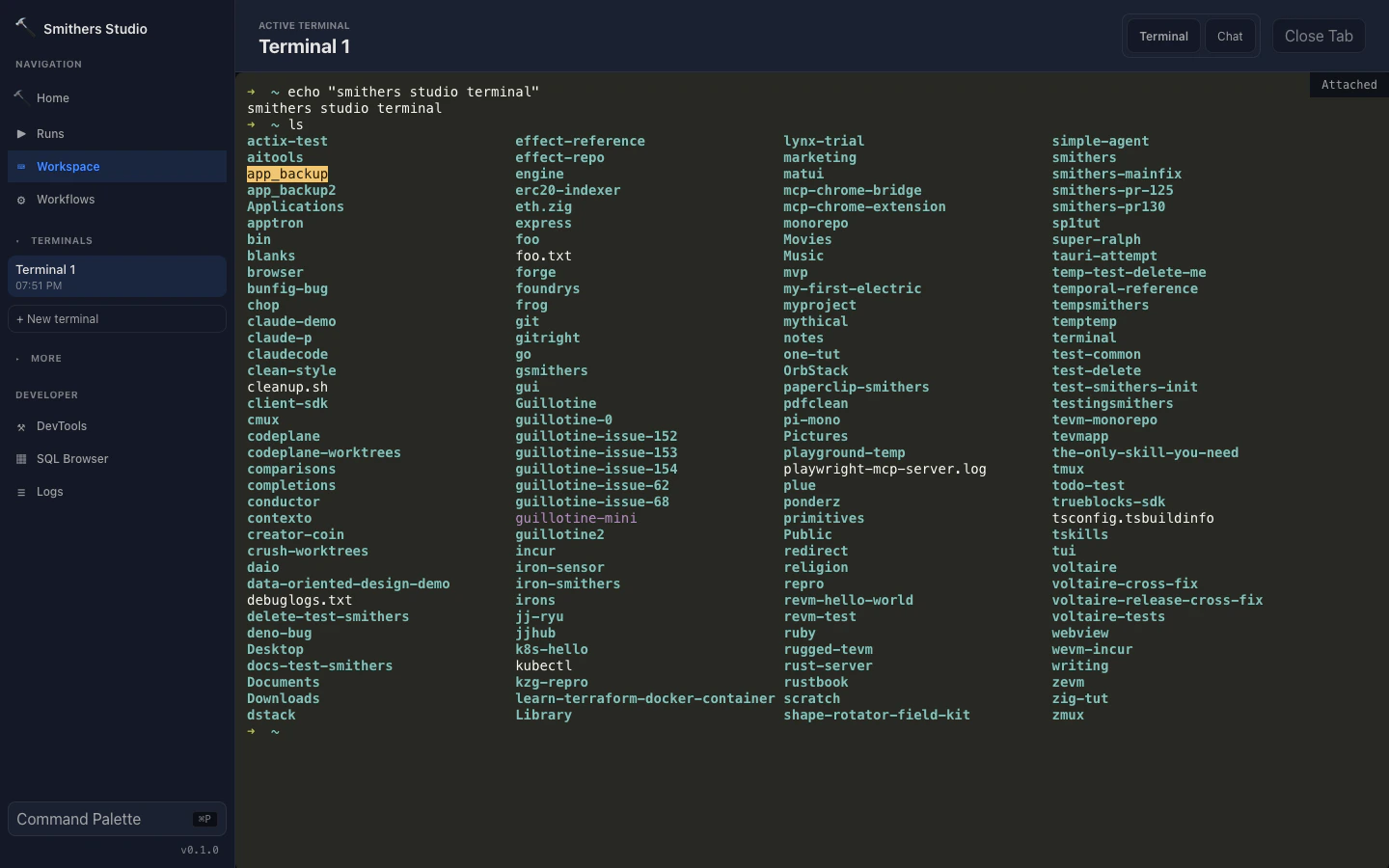Click the temp-test-delete-me entry
The width and height of the screenshot is (1389, 868).
(1129, 272)
